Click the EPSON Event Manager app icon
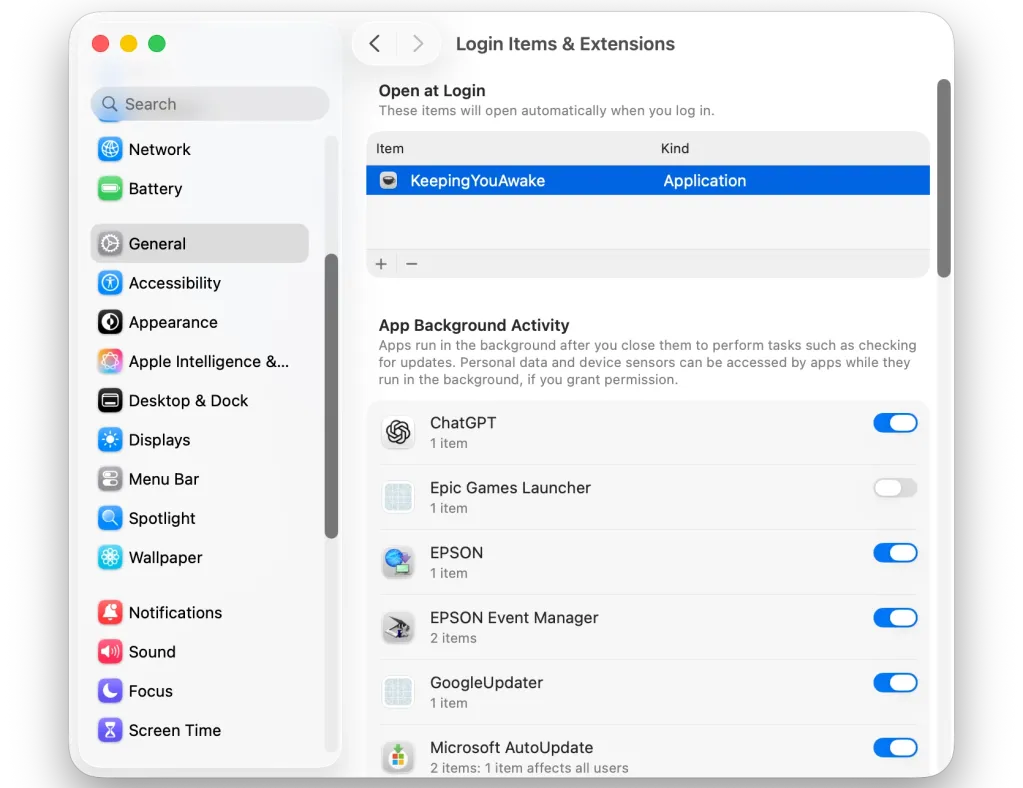 (x=398, y=627)
